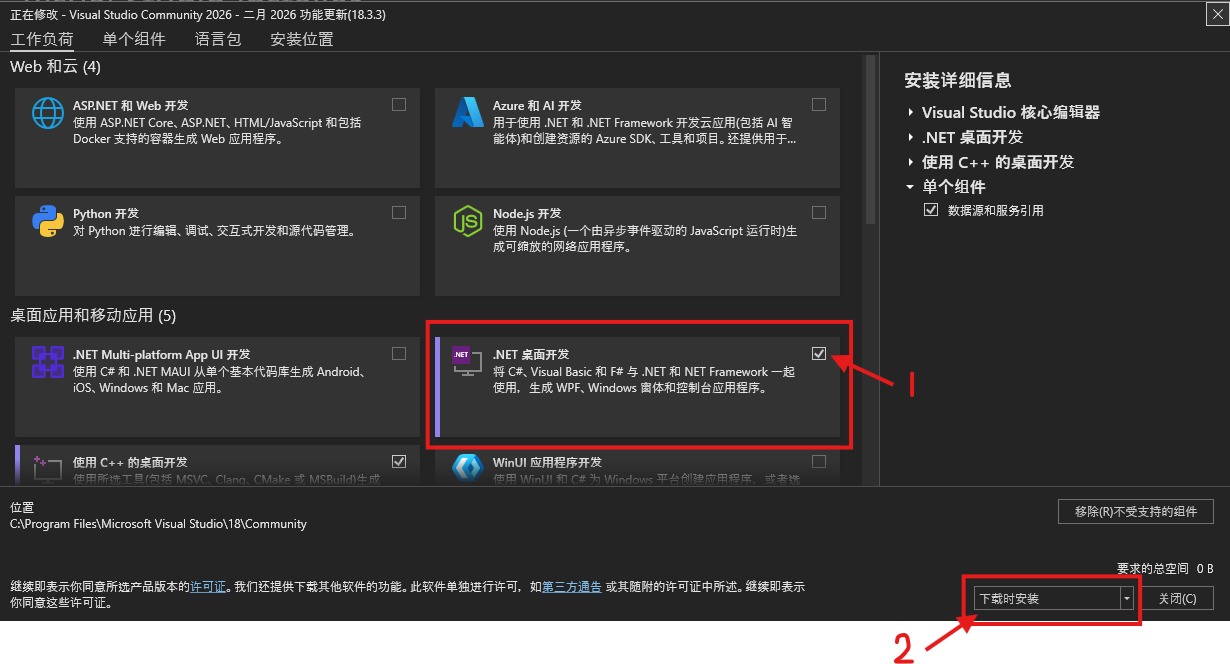Click the Web 和云 (4) heading
The image size is (1230, 664).
click(56, 67)
